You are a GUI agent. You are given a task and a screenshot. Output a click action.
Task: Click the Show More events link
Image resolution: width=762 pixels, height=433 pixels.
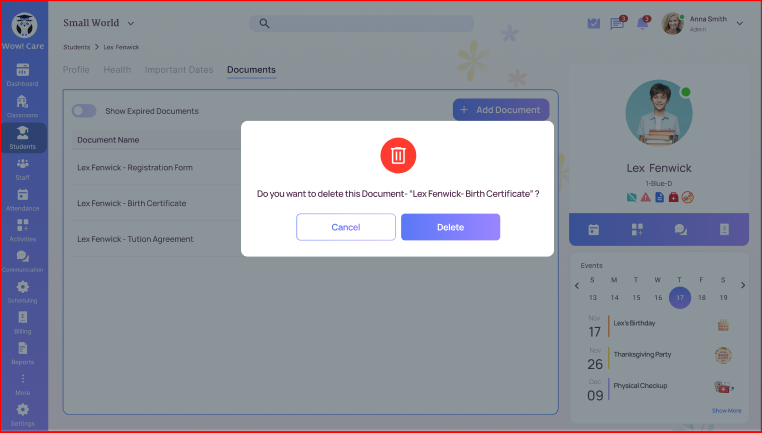coord(726,411)
